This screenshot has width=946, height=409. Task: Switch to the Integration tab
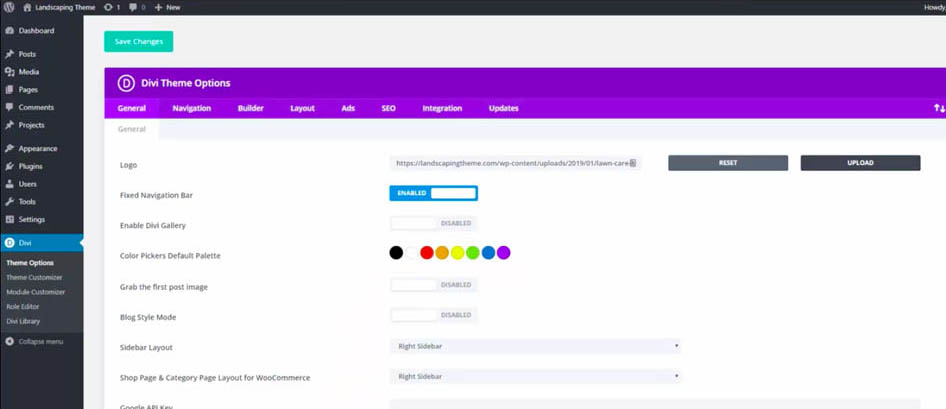point(442,109)
